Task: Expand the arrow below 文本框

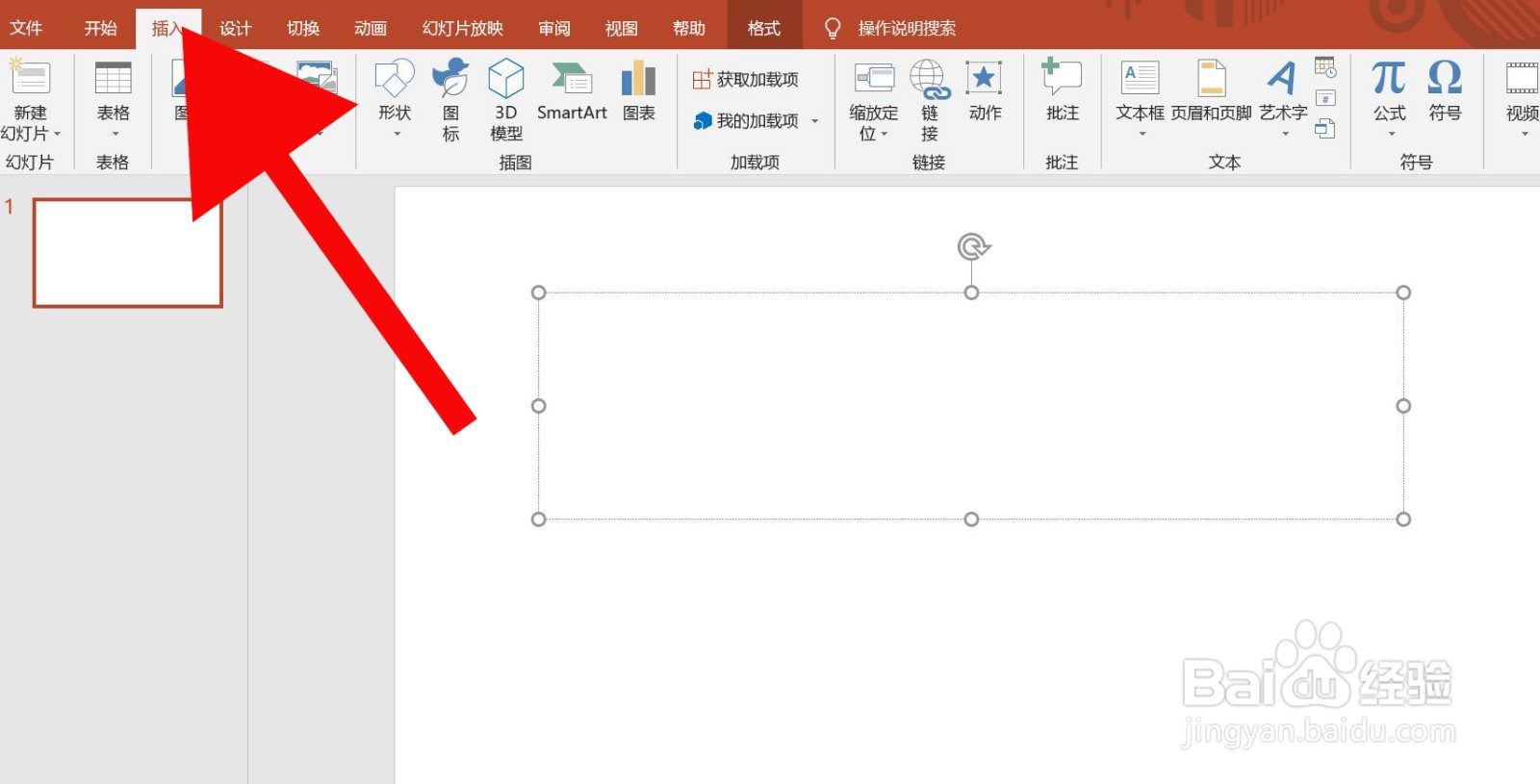Action: [x=1142, y=135]
